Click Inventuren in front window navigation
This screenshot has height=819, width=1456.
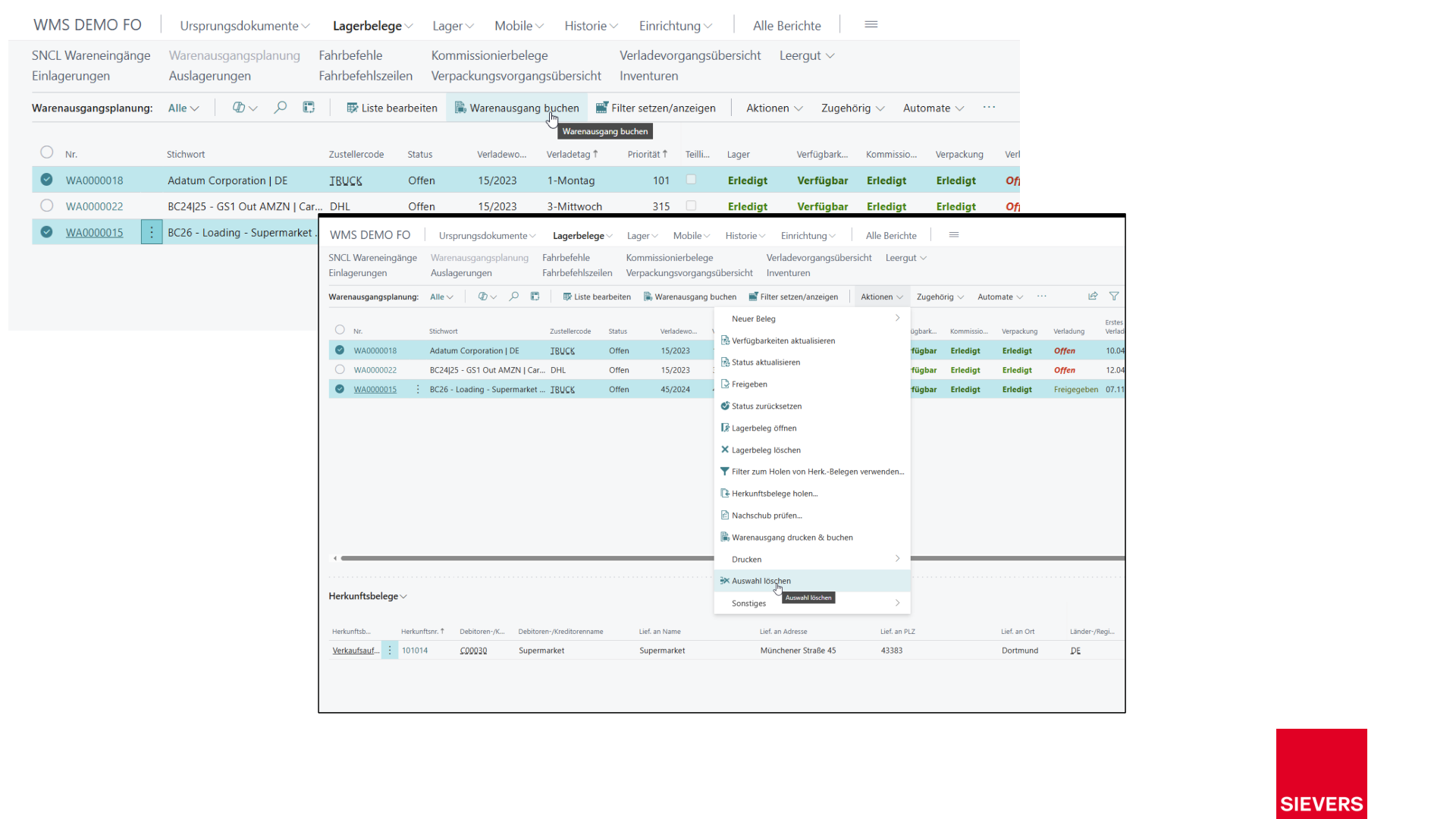click(x=788, y=273)
